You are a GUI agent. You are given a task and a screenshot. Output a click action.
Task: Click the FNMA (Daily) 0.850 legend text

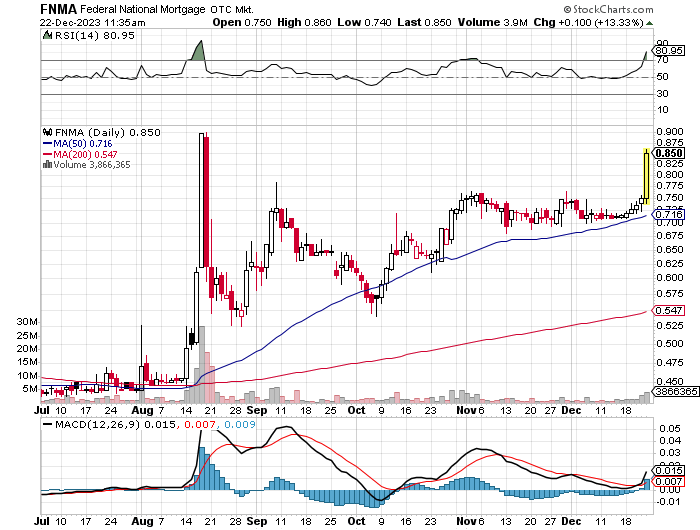108,133
